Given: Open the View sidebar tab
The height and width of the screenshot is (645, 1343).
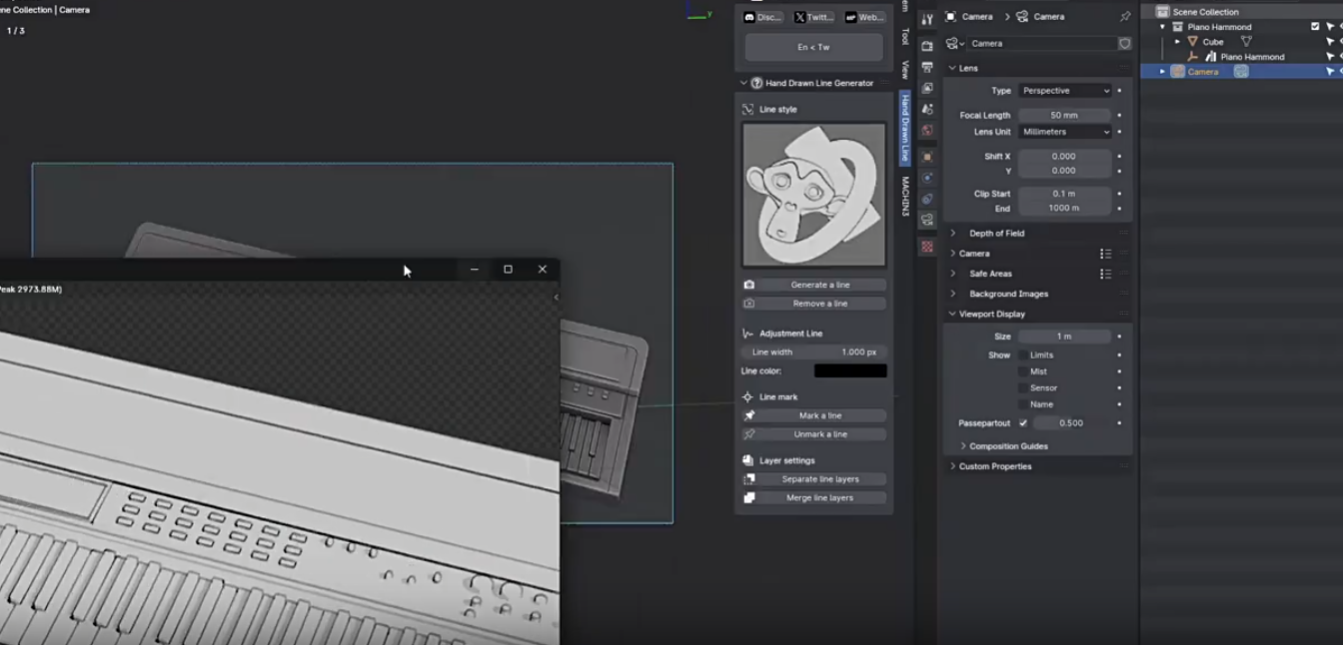Looking at the screenshot, I should tap(905, 69).
